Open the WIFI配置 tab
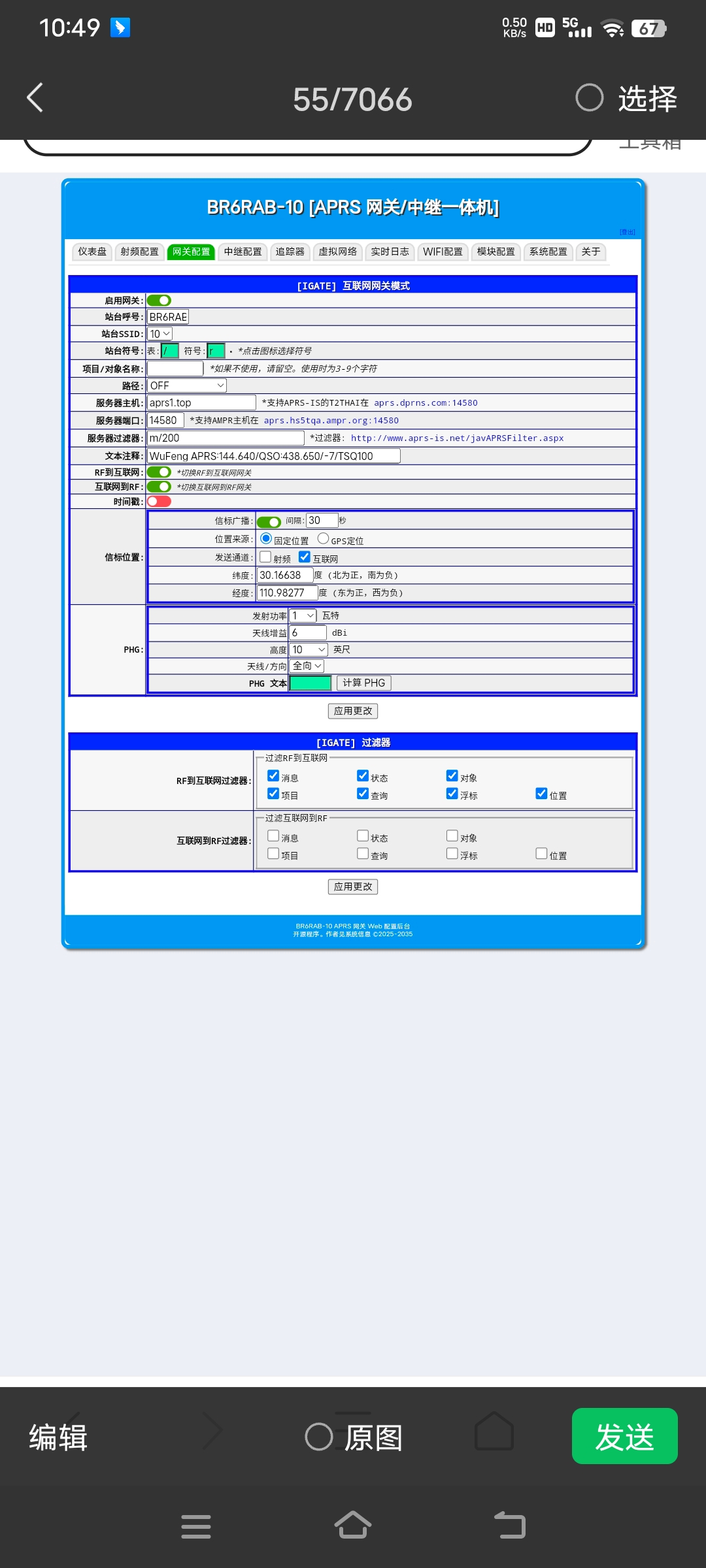The height and width of the screenshot is (1568, 706). [443, 252]
